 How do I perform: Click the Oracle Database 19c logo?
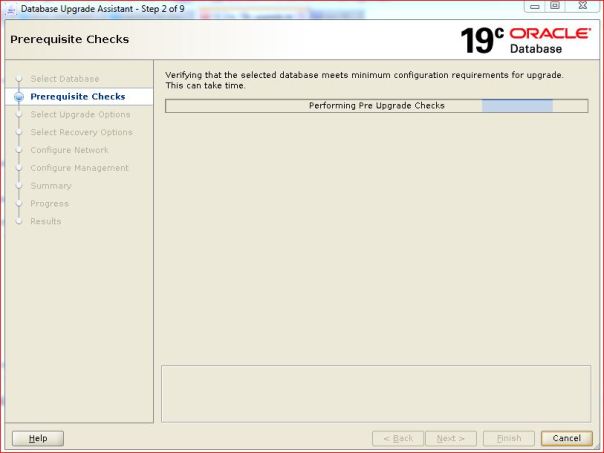526,39
